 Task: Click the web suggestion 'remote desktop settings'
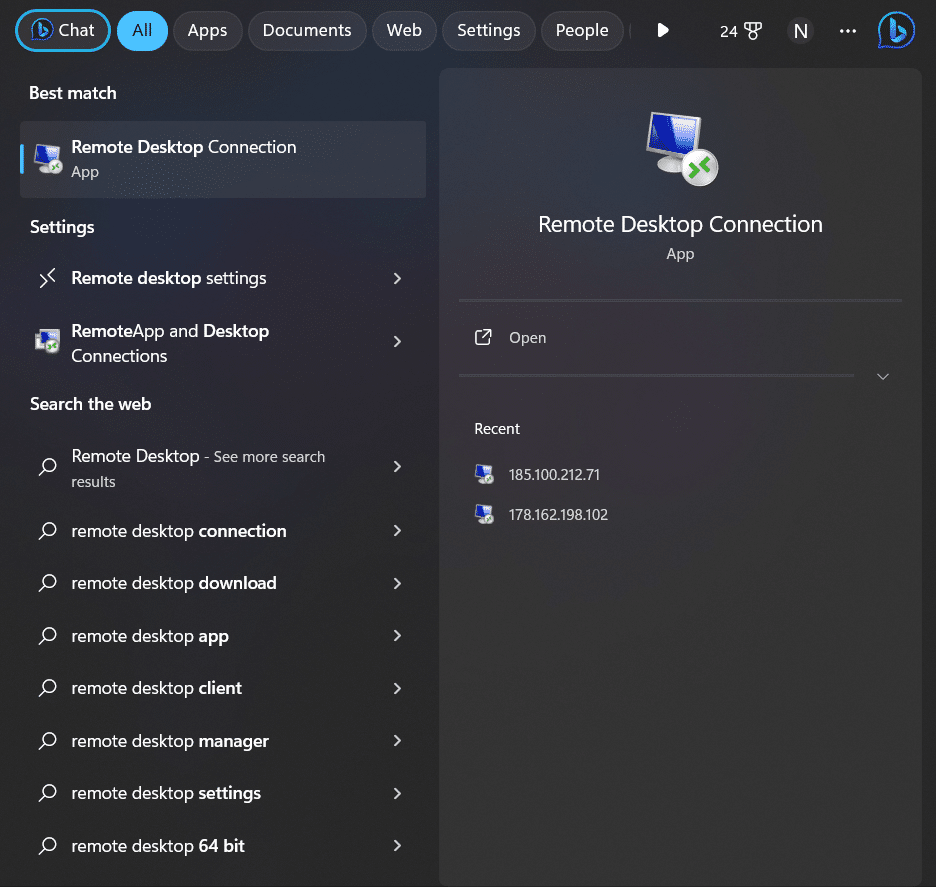pos(223,793)
